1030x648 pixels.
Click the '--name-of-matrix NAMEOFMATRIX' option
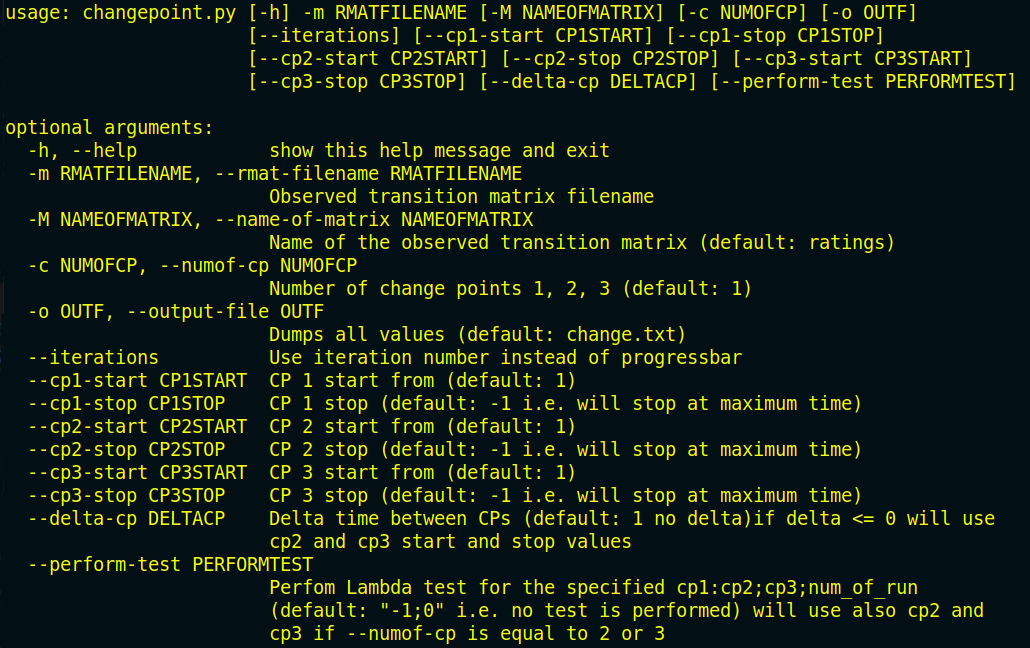coord(374,220)
